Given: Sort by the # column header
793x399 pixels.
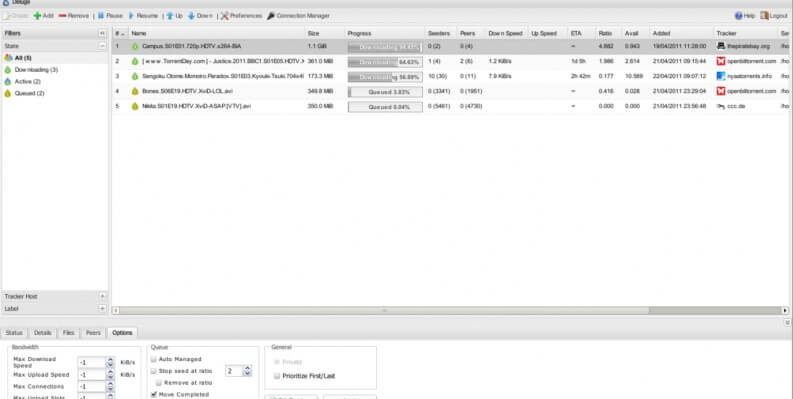Looking at the screenshot, I should (x=120, y=33).
